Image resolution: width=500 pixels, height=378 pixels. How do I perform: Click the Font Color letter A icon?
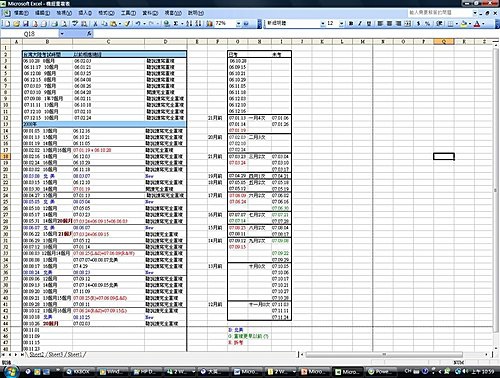point(477,23)
